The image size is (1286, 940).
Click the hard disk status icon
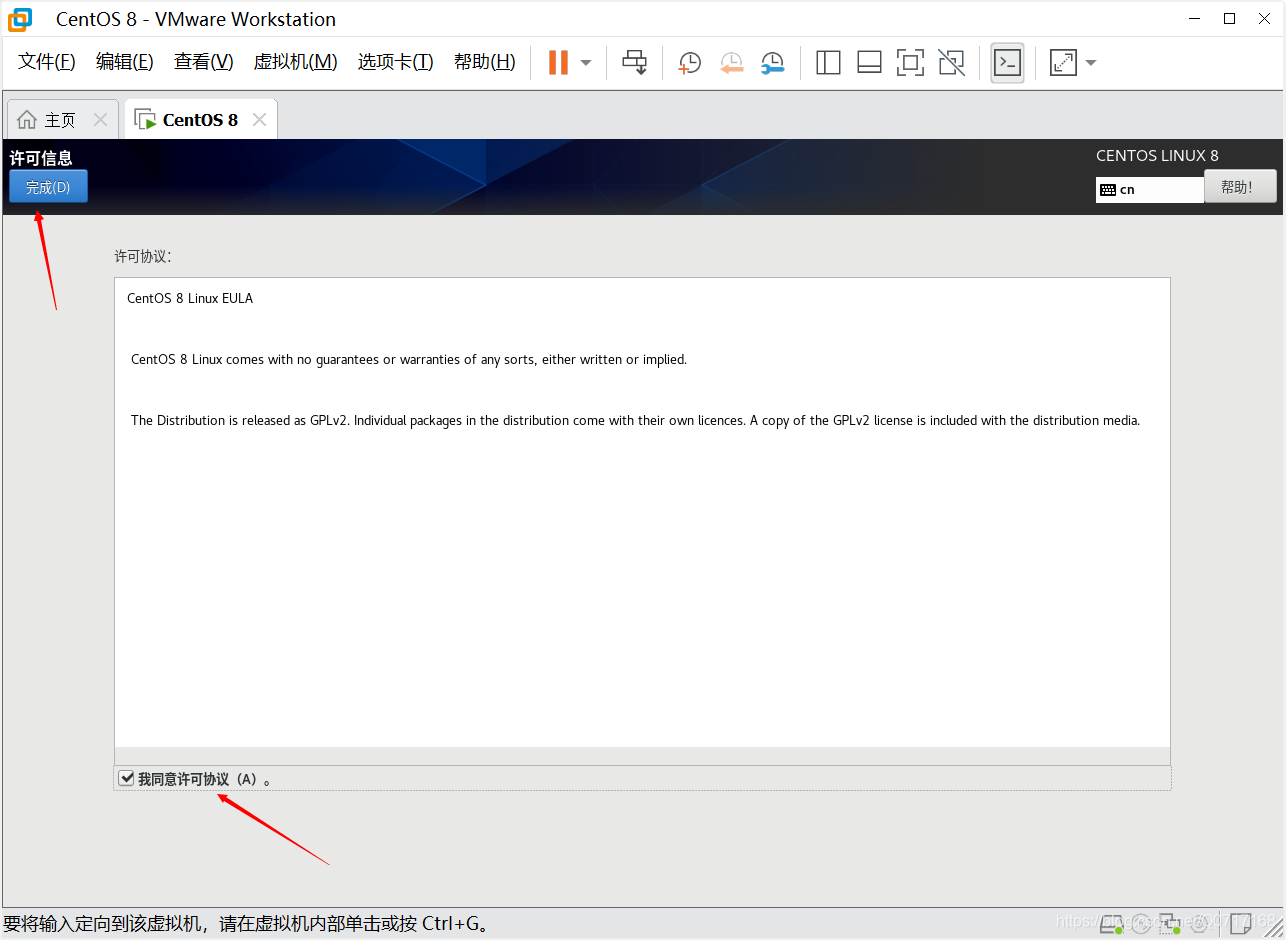1111,924
